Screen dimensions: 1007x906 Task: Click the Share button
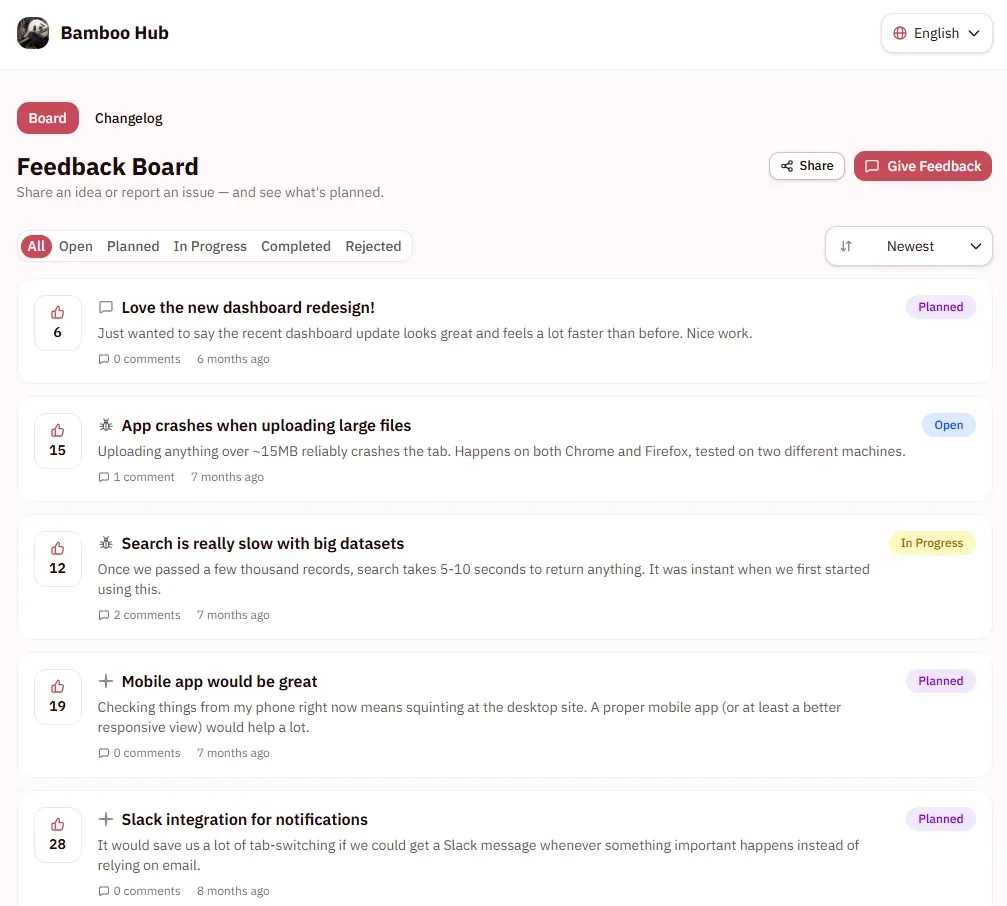[x=807, y=166]
